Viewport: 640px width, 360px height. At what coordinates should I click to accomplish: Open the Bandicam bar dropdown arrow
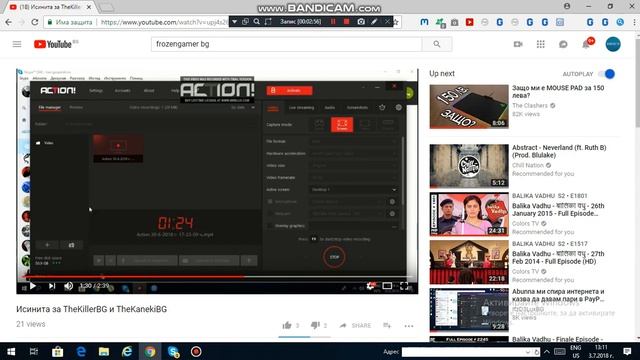[234, 22]
